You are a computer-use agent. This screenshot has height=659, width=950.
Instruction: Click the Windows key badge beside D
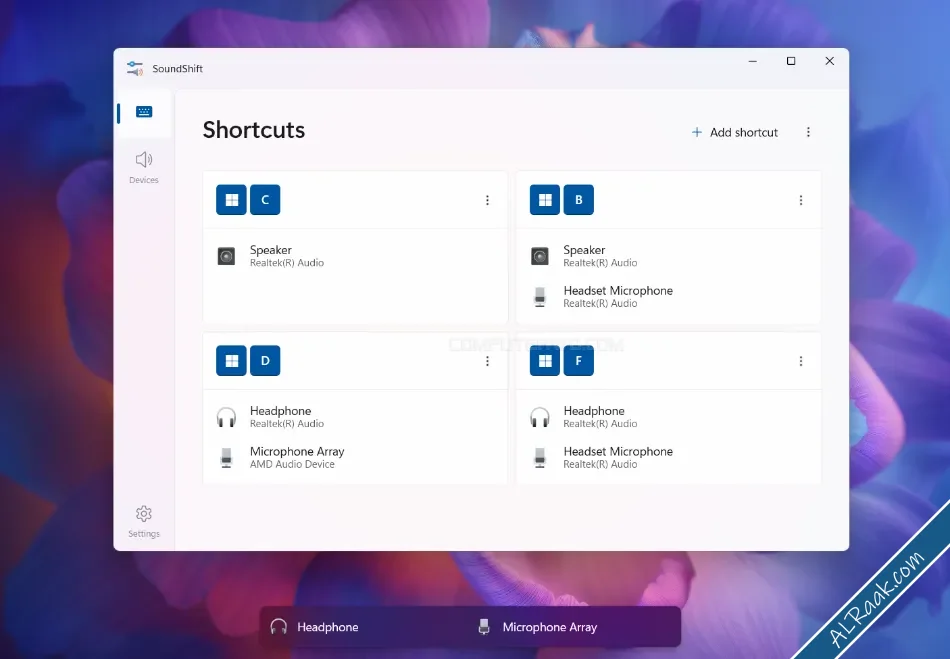[231, 361]
